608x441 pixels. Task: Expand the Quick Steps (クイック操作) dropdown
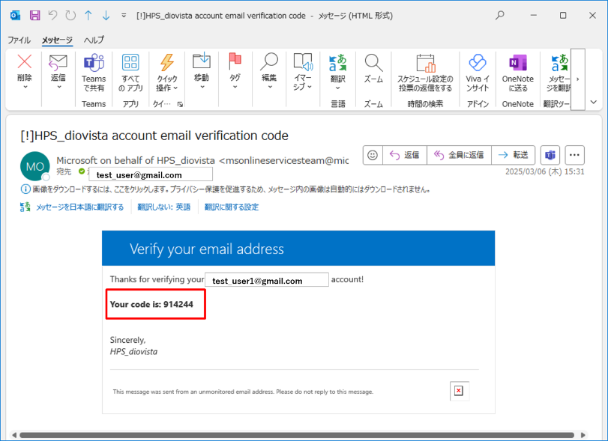pos(167,72)
